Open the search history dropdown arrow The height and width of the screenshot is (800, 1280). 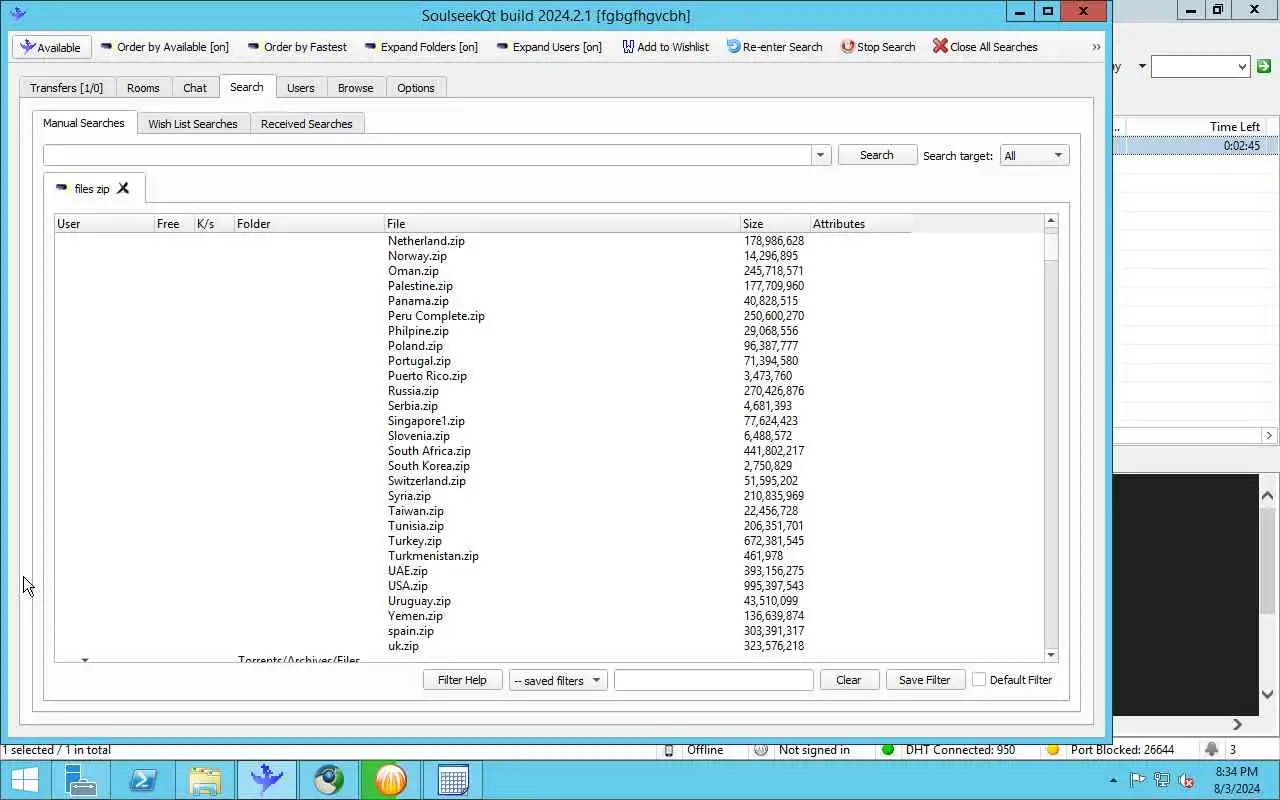tap(821, 155)
